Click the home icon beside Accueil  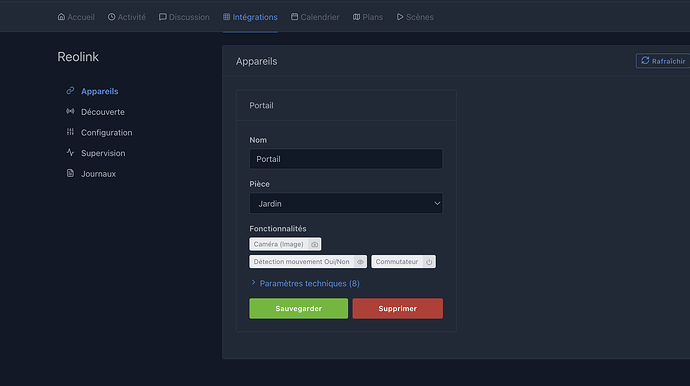(x=61, y=17)
